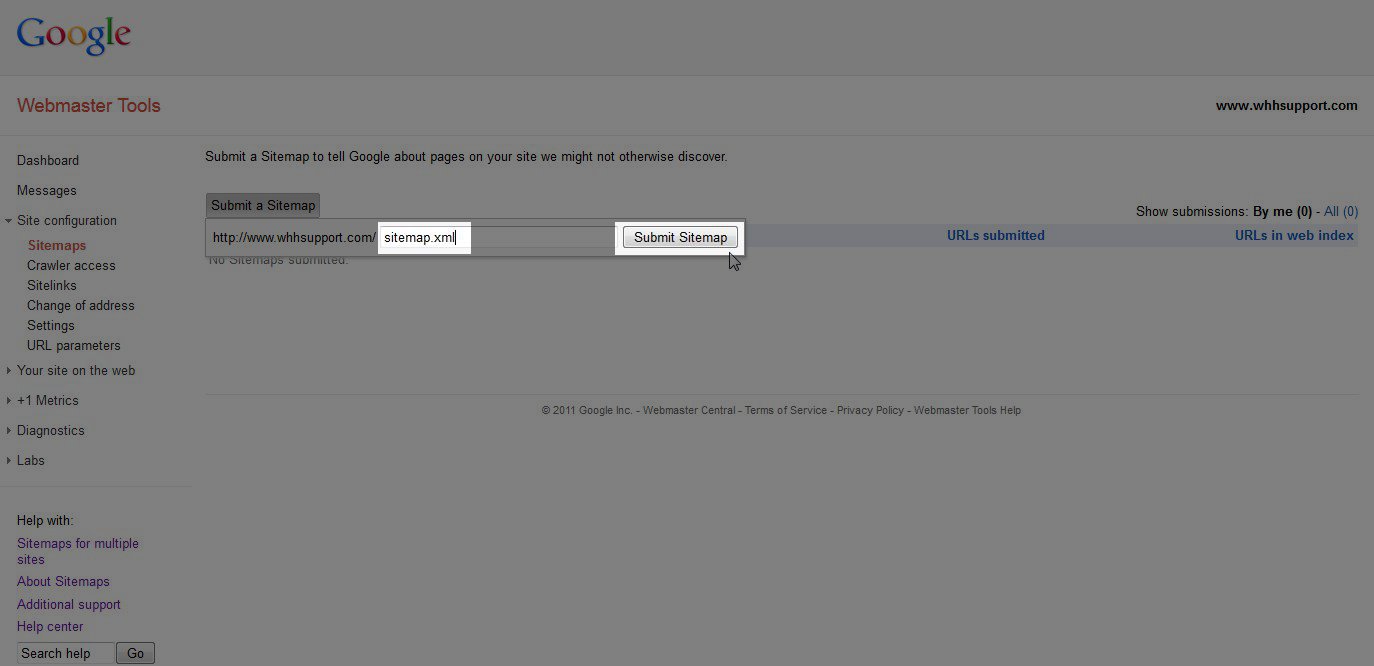Open Change of address page
Screen dimensions: 1374x666
pyautogui.click(x=80, y=305)
